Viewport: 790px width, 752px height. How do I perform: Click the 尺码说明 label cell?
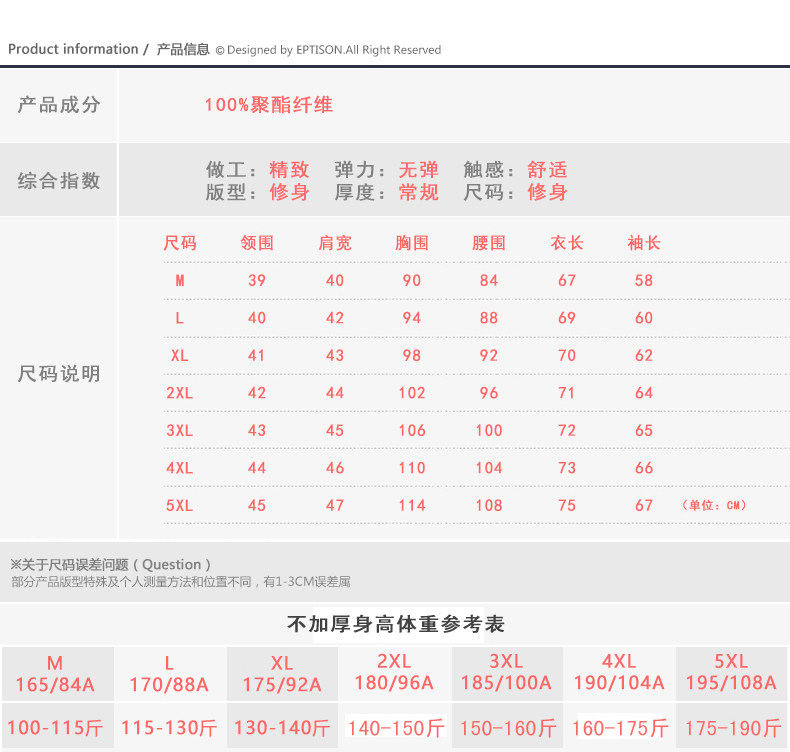pyautogui.click(x=58, y=374)
